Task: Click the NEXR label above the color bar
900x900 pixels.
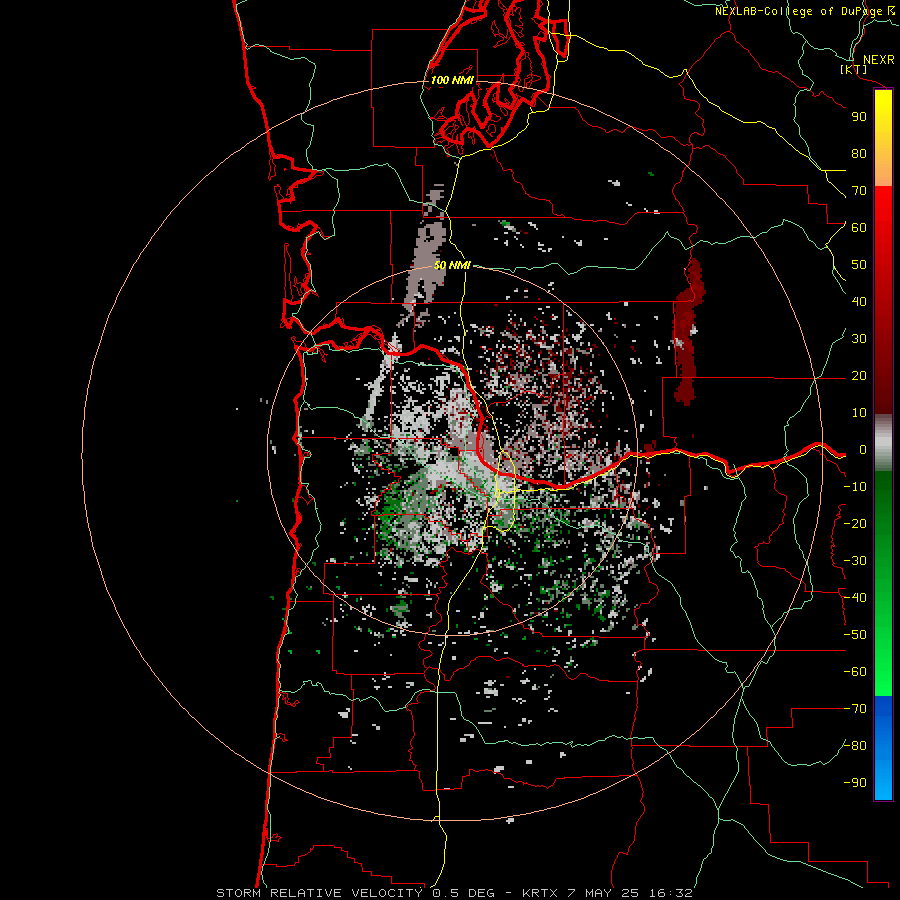Action: click(878, 60)
